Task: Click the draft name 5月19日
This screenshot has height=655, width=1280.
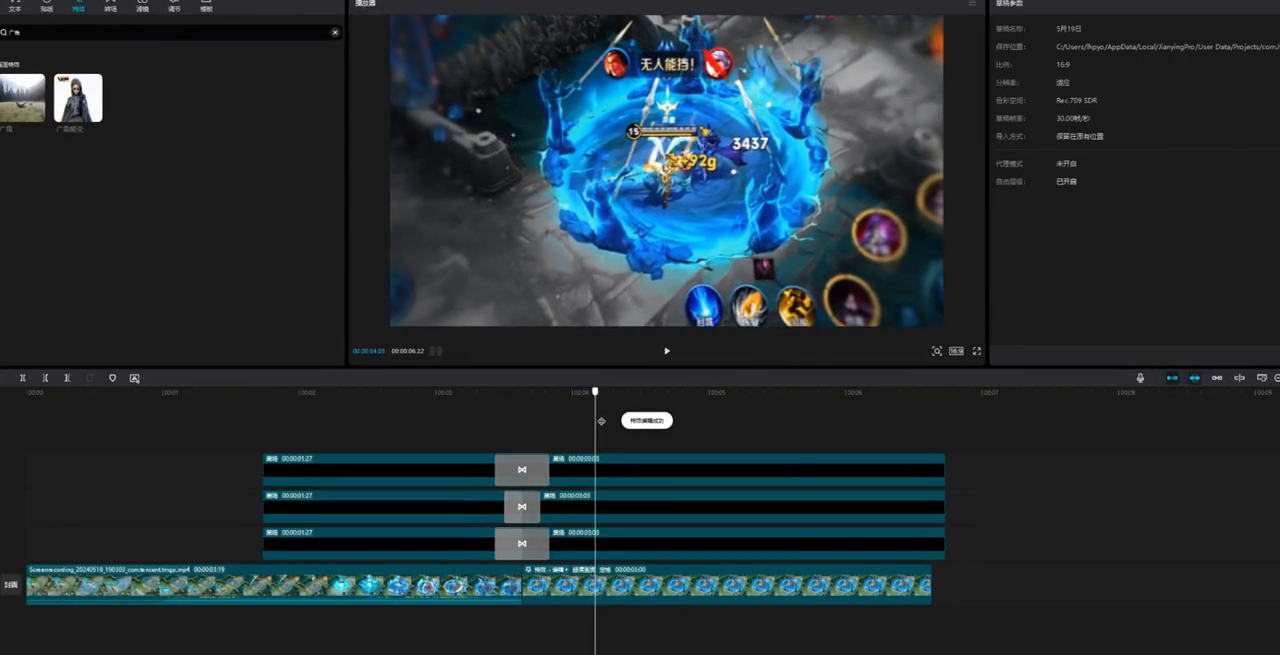Action: pyautogui.click(x=1069, y=29)
